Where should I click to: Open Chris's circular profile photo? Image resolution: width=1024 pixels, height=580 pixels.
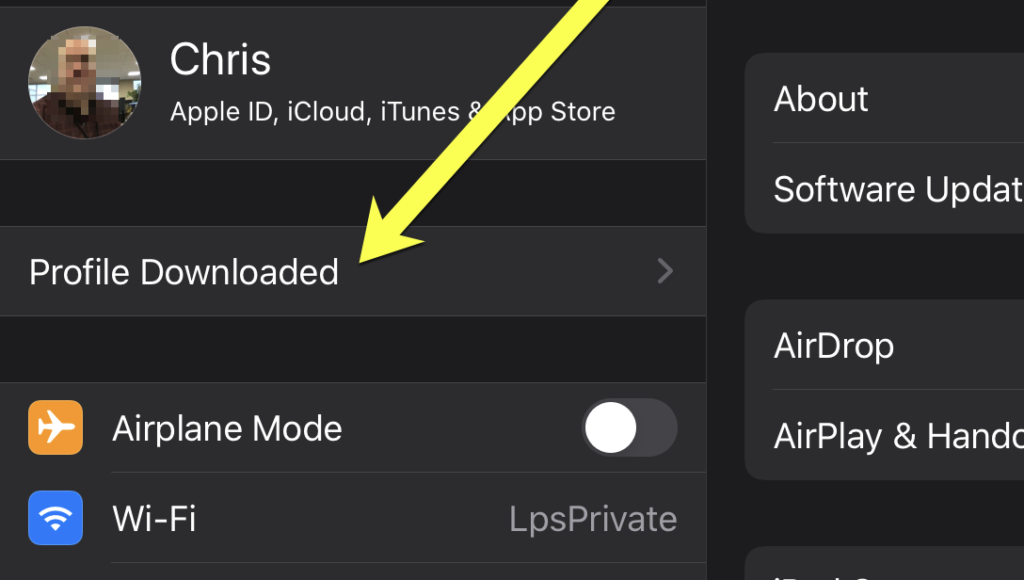pyautogui.click(x=84, y=82)
